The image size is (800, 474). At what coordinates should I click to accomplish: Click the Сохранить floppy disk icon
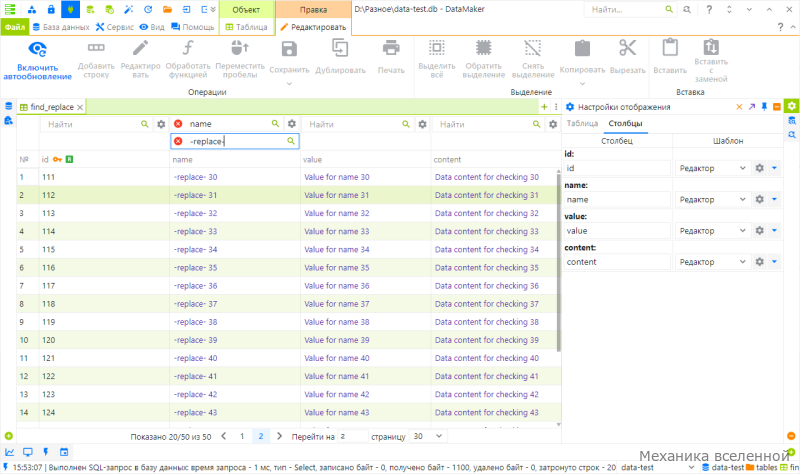tap(289, 49)
